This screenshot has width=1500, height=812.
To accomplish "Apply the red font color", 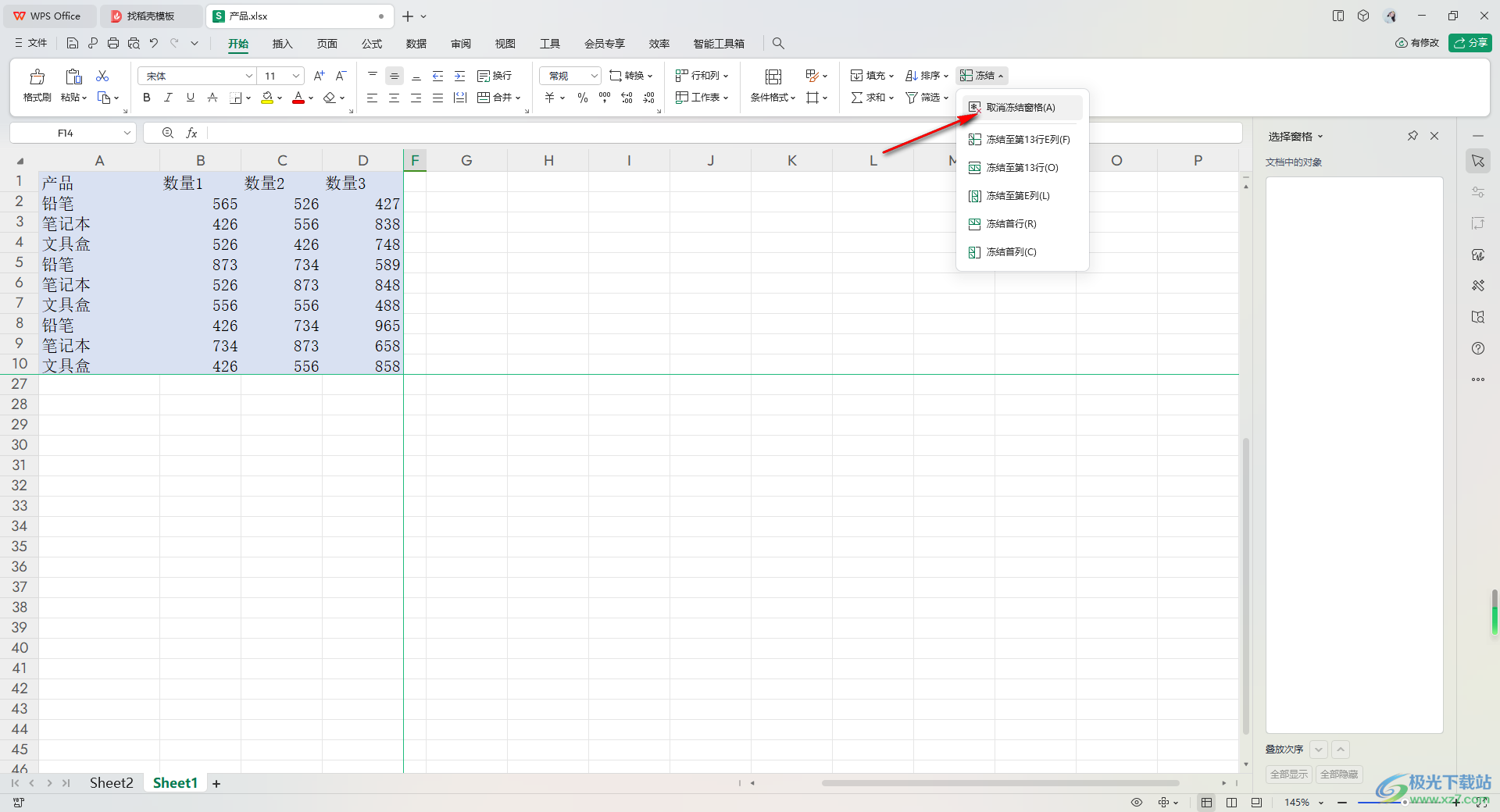I will click(x=298, y=98).
